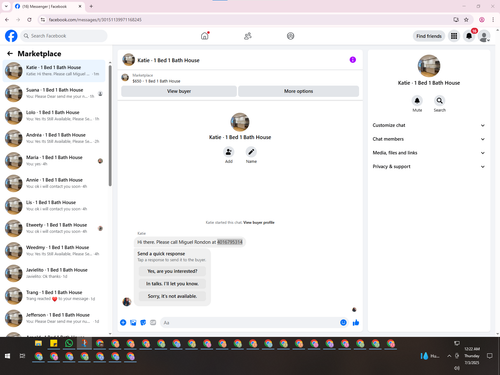
Task: Open Chrome's three-dot menu
Action: tap(493, 20)
